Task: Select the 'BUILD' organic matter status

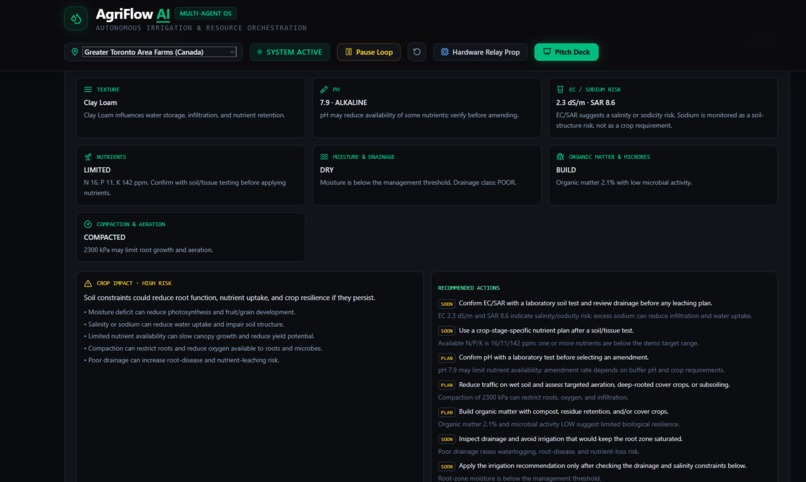Action: [x=566, y=170]
